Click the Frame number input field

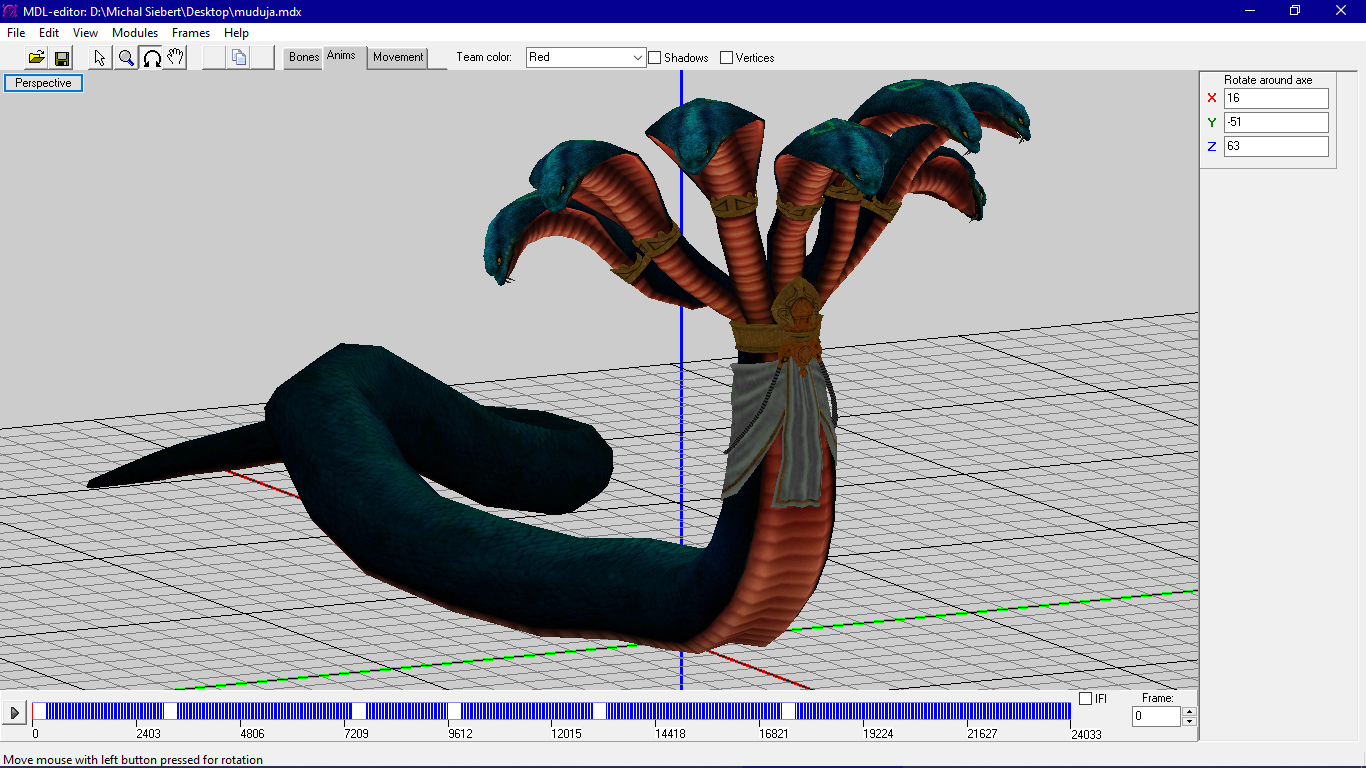[x=1157, y=716]
